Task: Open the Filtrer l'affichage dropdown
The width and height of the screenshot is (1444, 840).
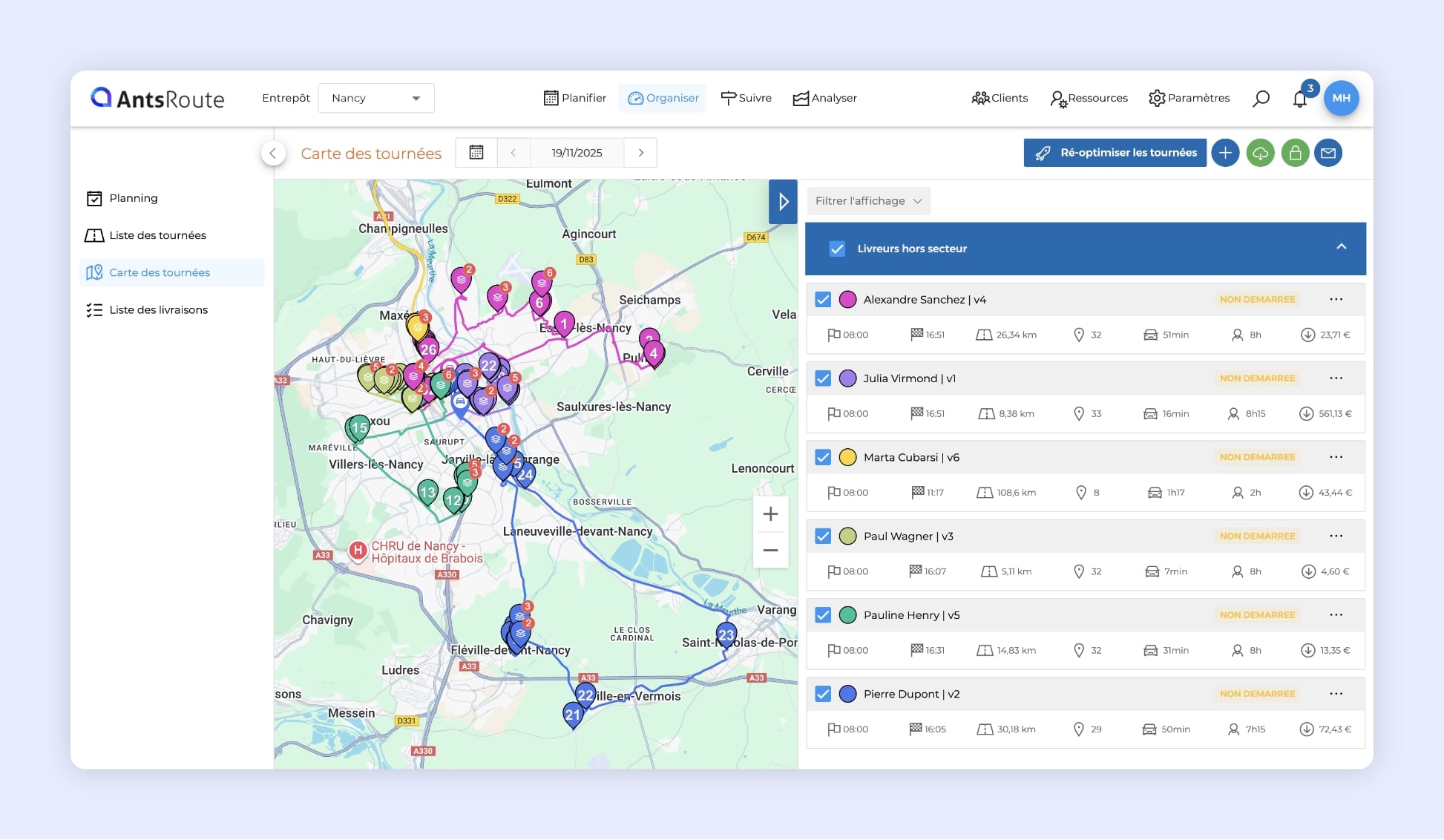Action: (867, 200)
